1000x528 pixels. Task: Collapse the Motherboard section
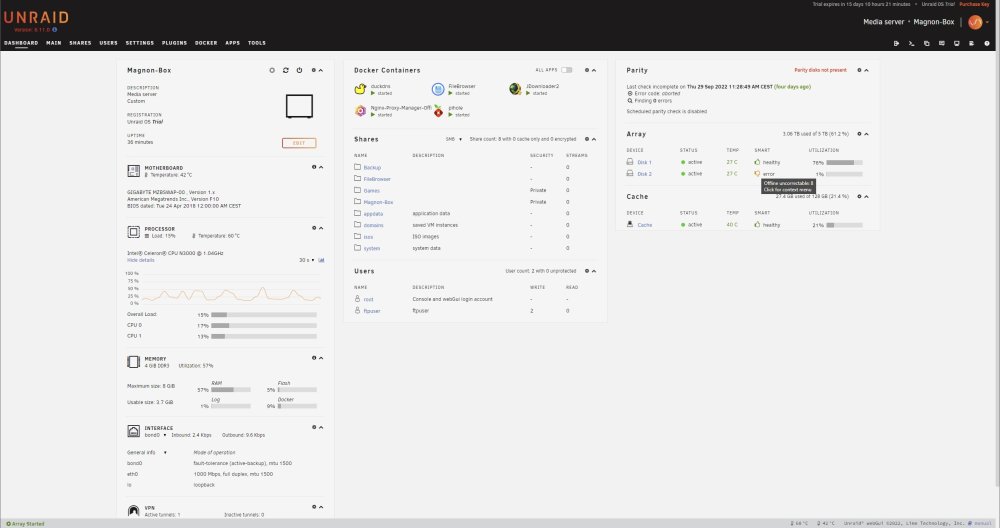[321, 167]
